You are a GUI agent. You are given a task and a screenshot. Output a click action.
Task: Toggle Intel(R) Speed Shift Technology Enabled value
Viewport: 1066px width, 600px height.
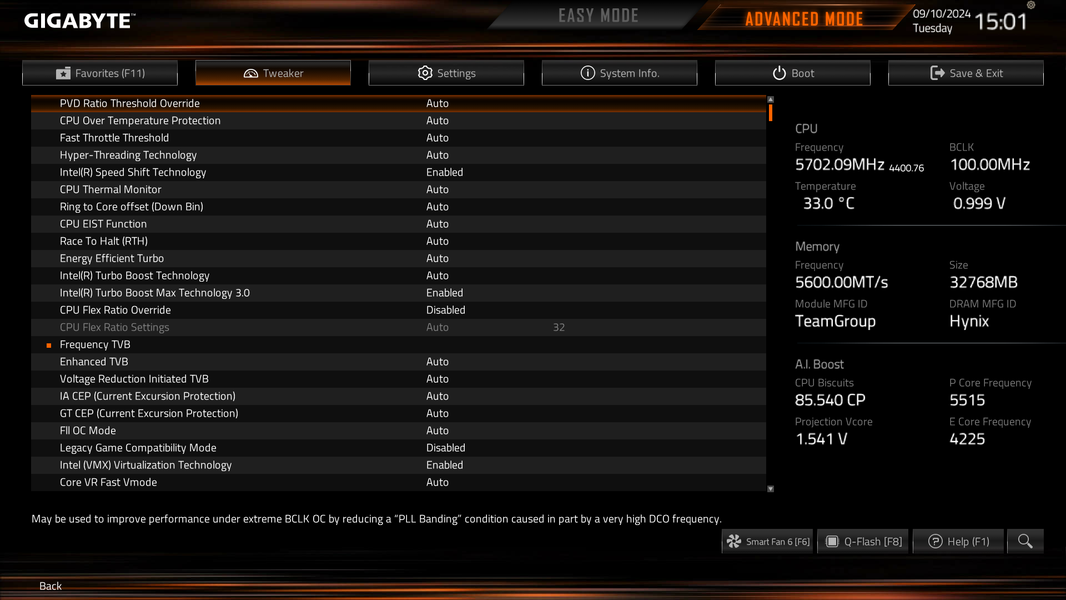(445, 173)
